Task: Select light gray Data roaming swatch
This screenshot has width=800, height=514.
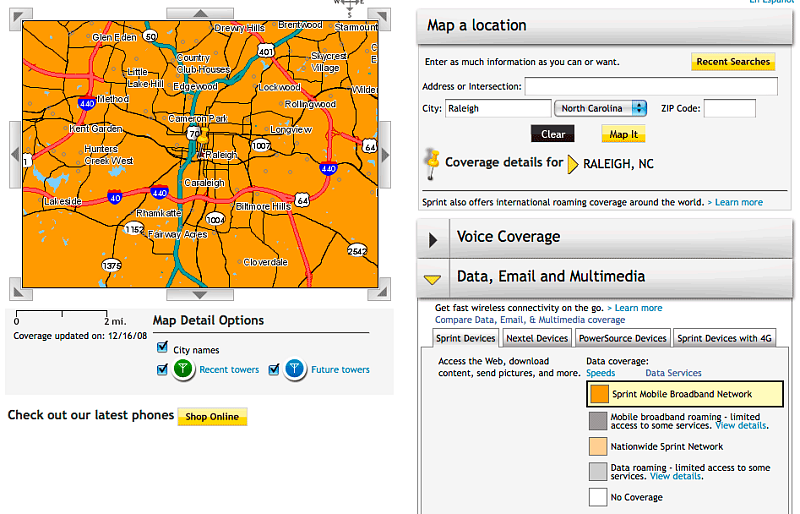Action: (x=598, y=472)
